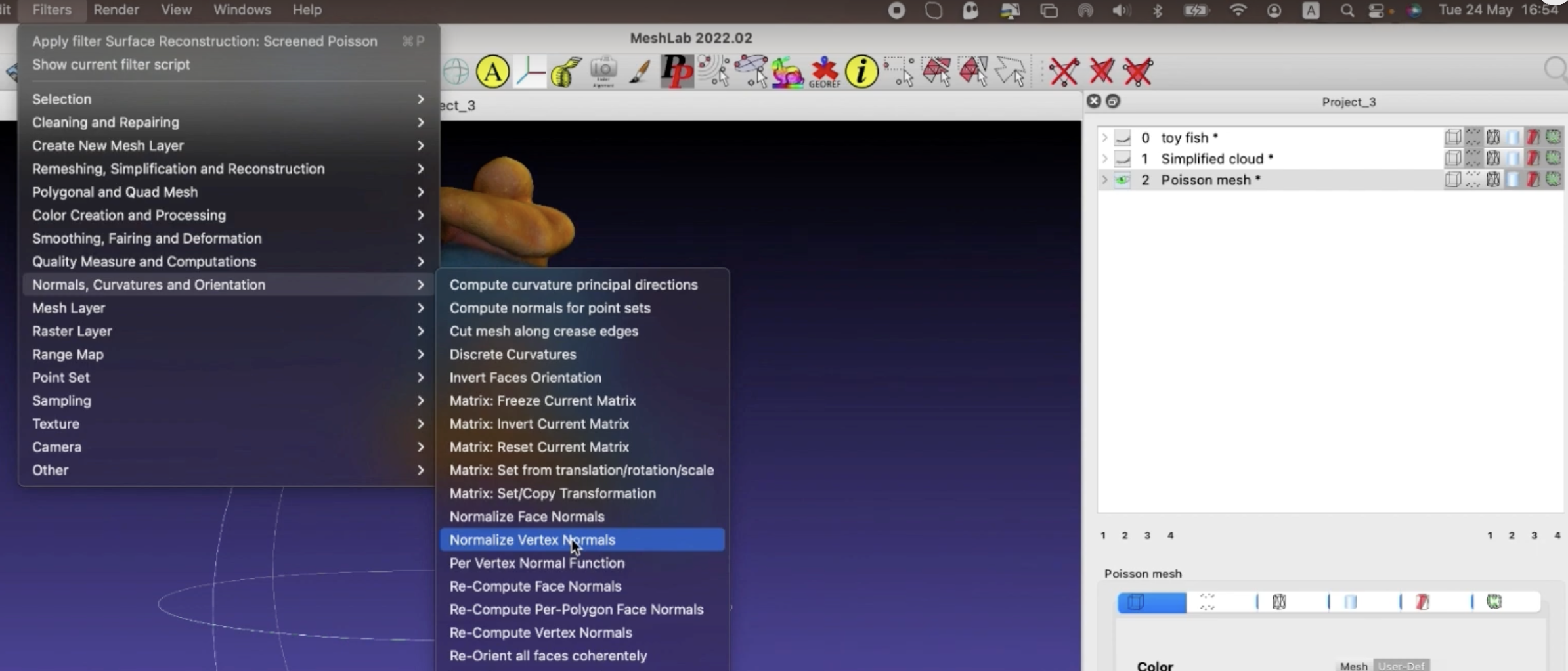The height and width of the screenshot is (671, 1568).
Task: Open the Point Set submenu
Action: [x=228, y=378]
